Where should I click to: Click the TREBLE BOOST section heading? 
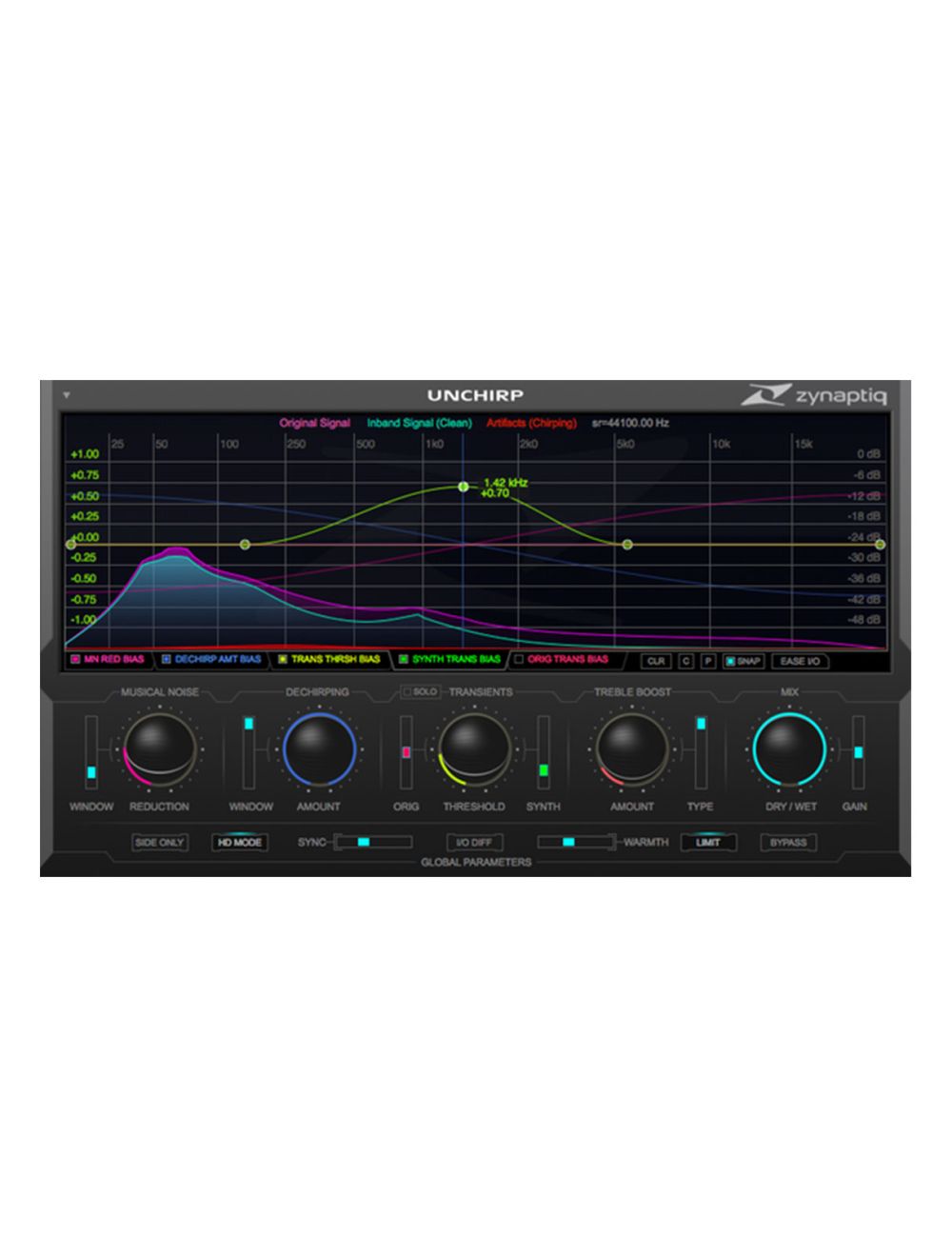coord(632,692)
